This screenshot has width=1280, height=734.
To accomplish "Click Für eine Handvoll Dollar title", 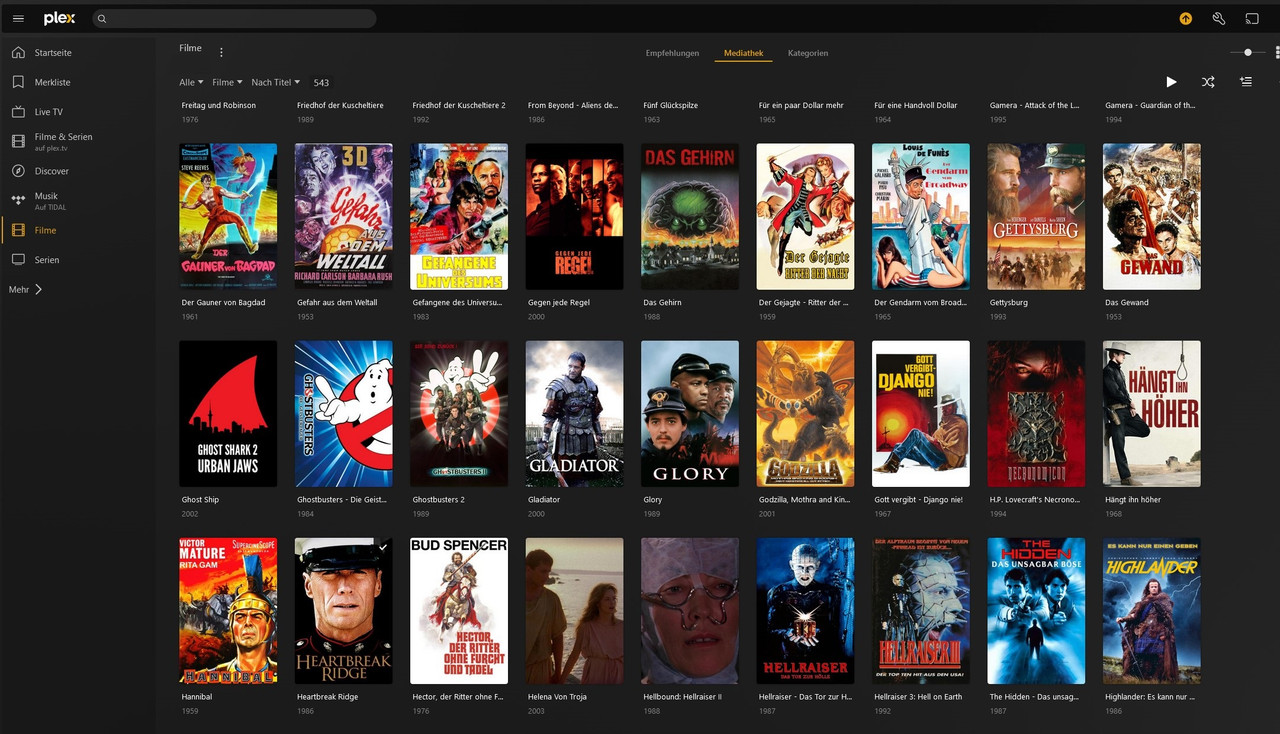I will 916,105.
